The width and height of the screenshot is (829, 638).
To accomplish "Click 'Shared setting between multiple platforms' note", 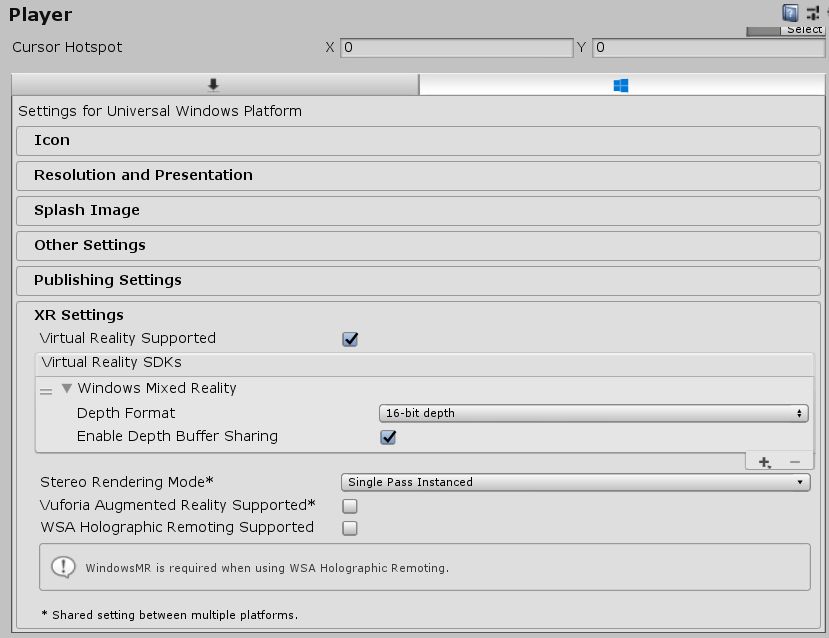I will (x=170, y=615).
